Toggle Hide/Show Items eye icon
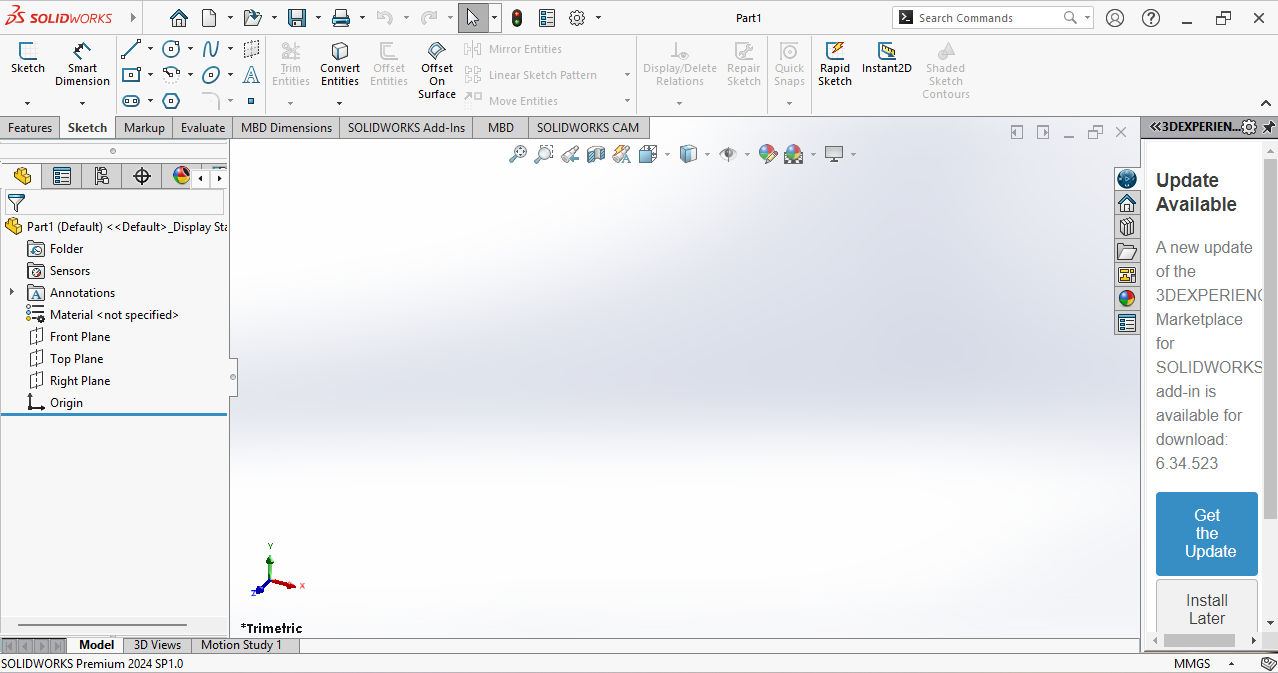1278x673 pixels. 728,154
